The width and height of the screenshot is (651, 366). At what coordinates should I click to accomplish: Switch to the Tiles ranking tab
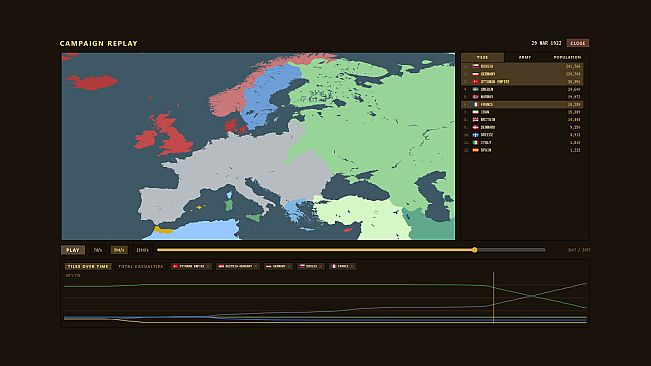(482, 57)
